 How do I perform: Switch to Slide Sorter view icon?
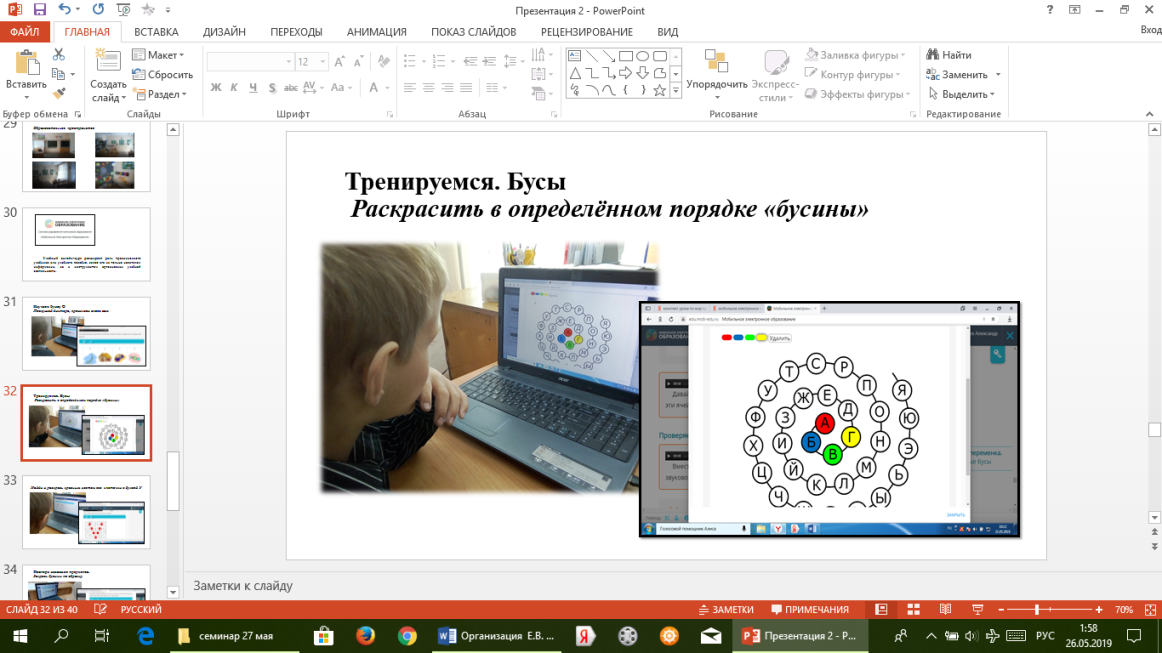click(x=913, y=609)
